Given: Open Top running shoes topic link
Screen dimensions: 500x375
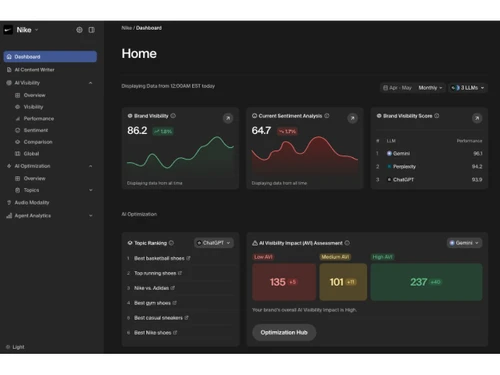Looking at the screenshot, I should pos(158,273).
